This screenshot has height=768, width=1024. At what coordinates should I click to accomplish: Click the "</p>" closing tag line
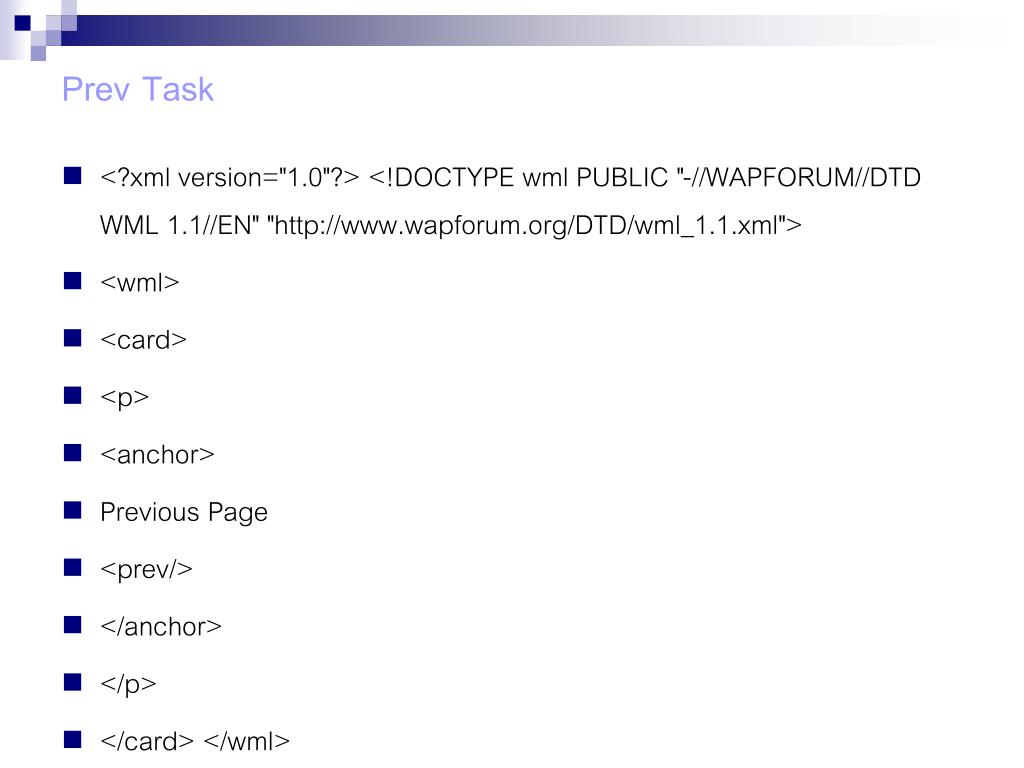128,684
